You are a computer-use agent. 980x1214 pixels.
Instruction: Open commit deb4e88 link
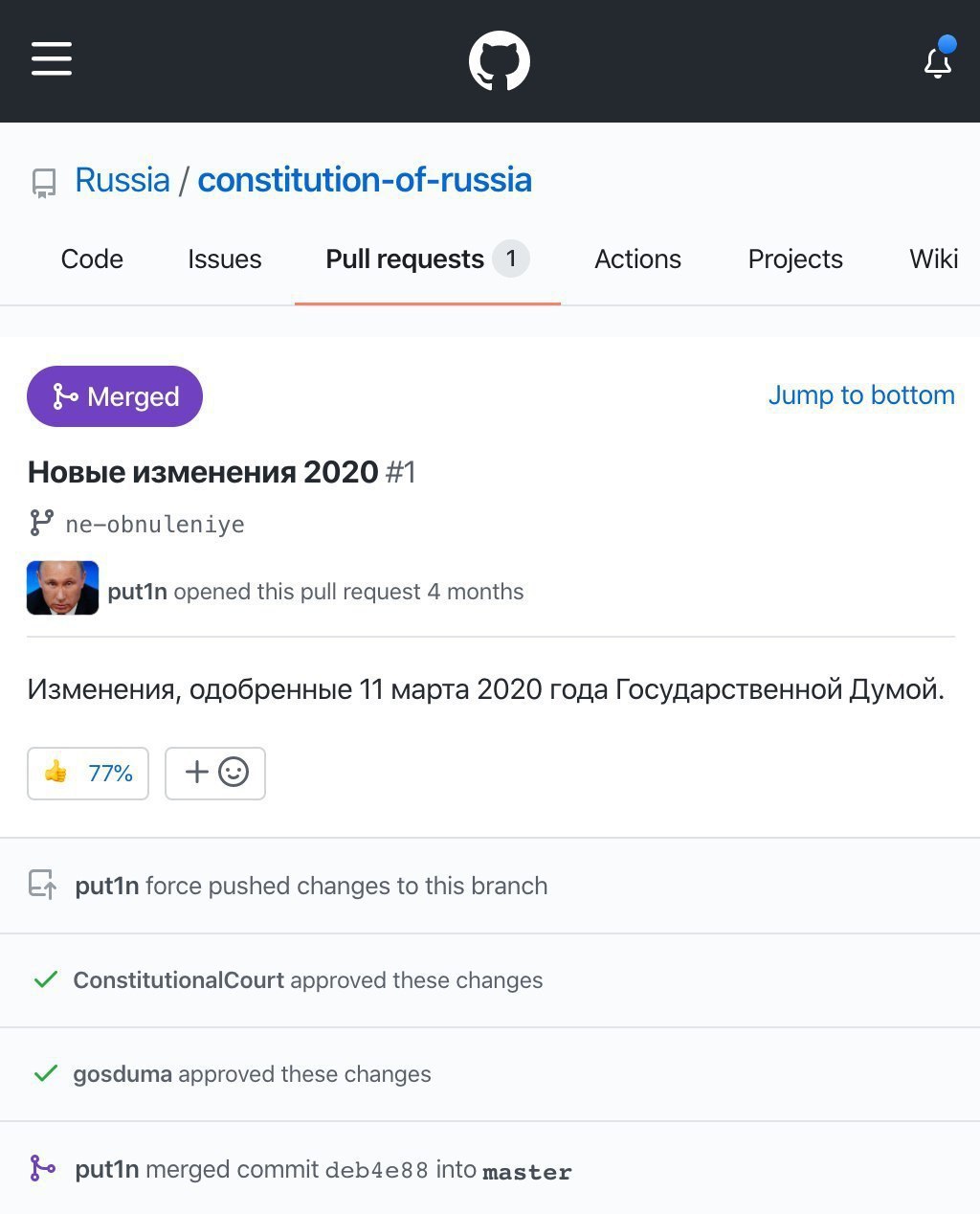point(376,1170)
